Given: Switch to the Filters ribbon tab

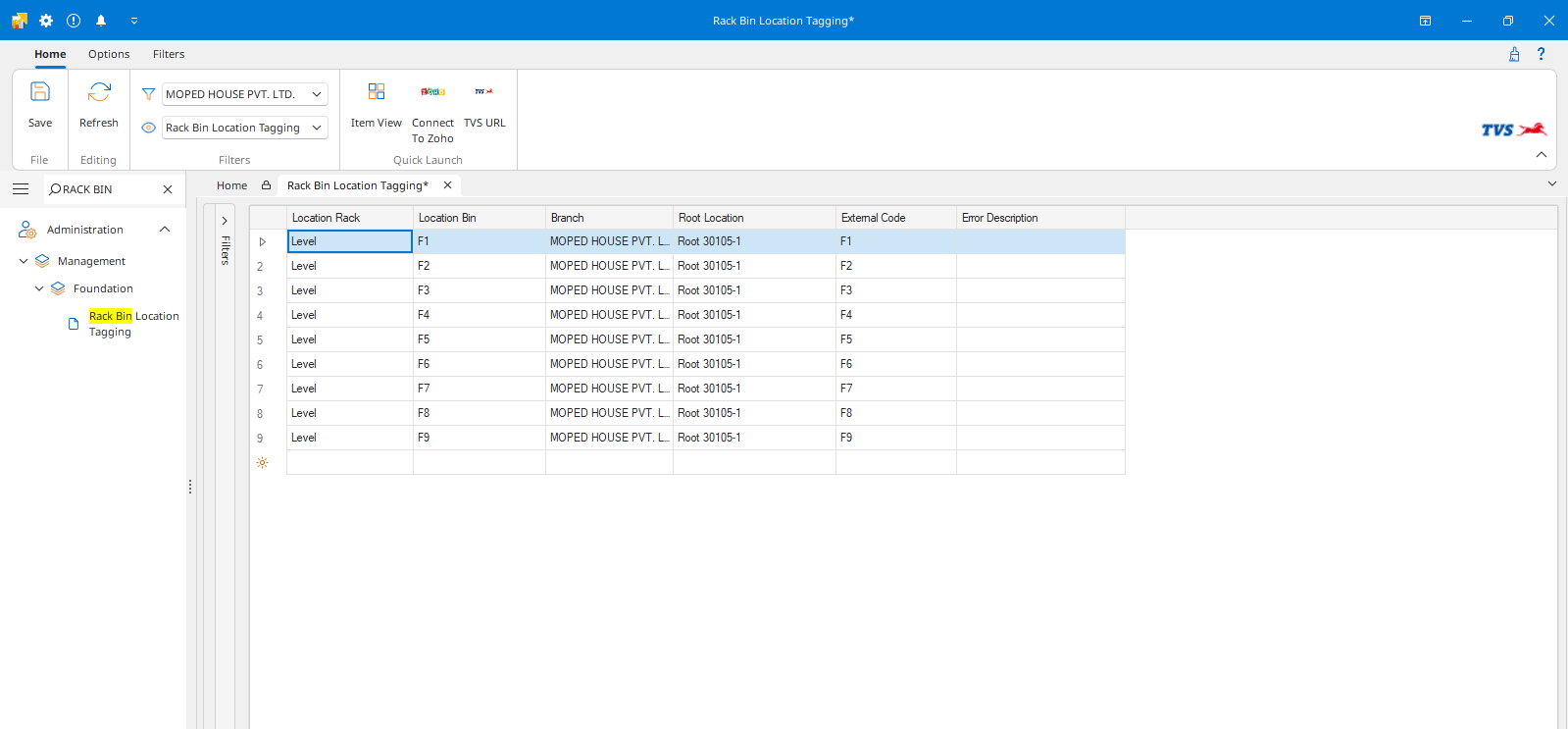Looking at the screenshot, I should pos(169,54).
